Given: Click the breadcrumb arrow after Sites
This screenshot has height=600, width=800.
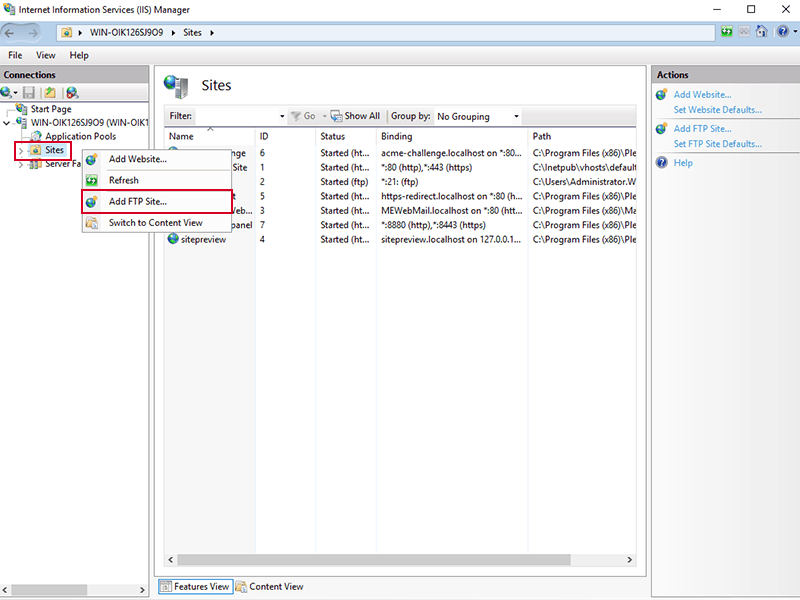Looking at the screenshot, I should (212, 33).
